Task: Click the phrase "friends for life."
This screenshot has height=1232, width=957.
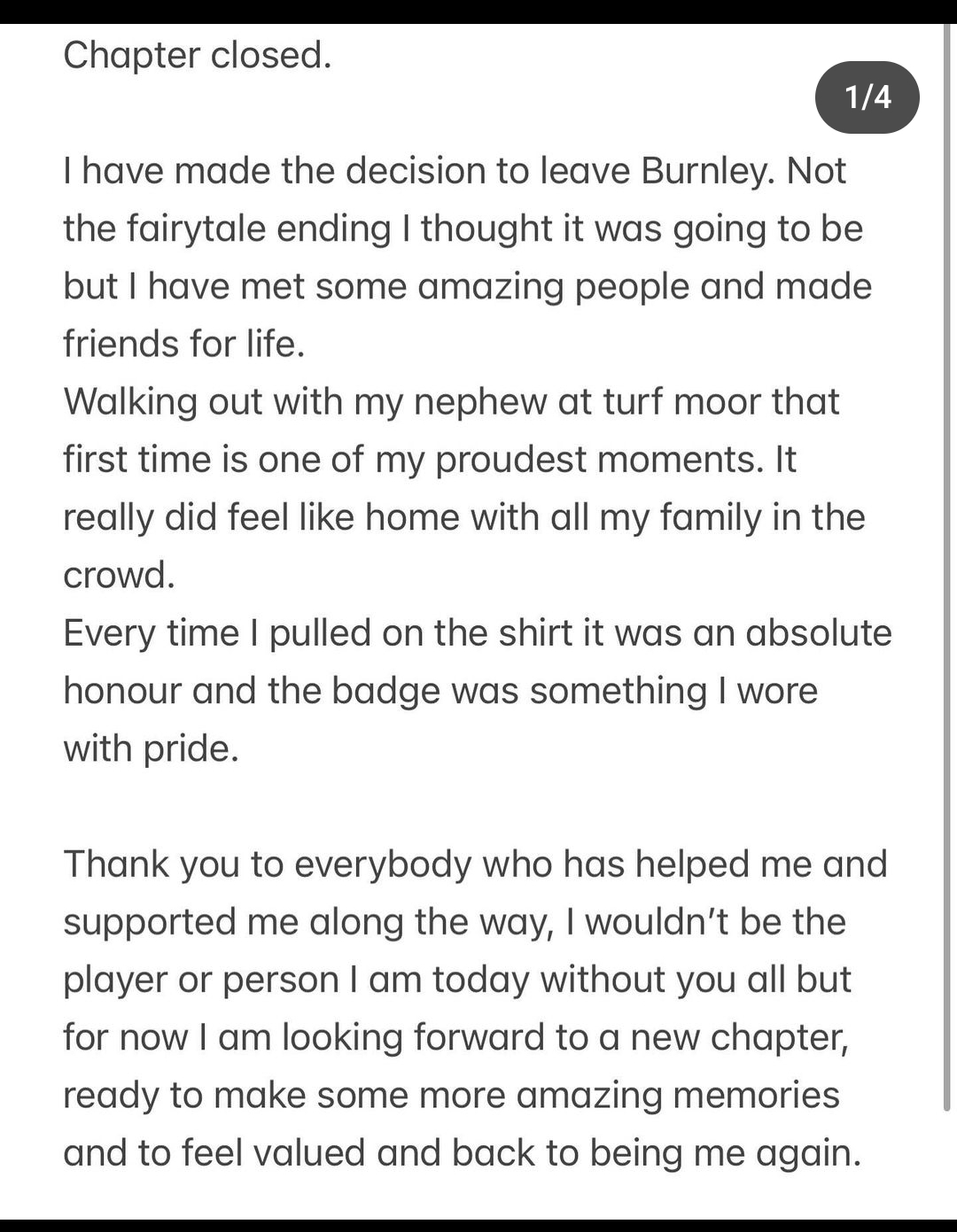Action: (x=184, y=344)
